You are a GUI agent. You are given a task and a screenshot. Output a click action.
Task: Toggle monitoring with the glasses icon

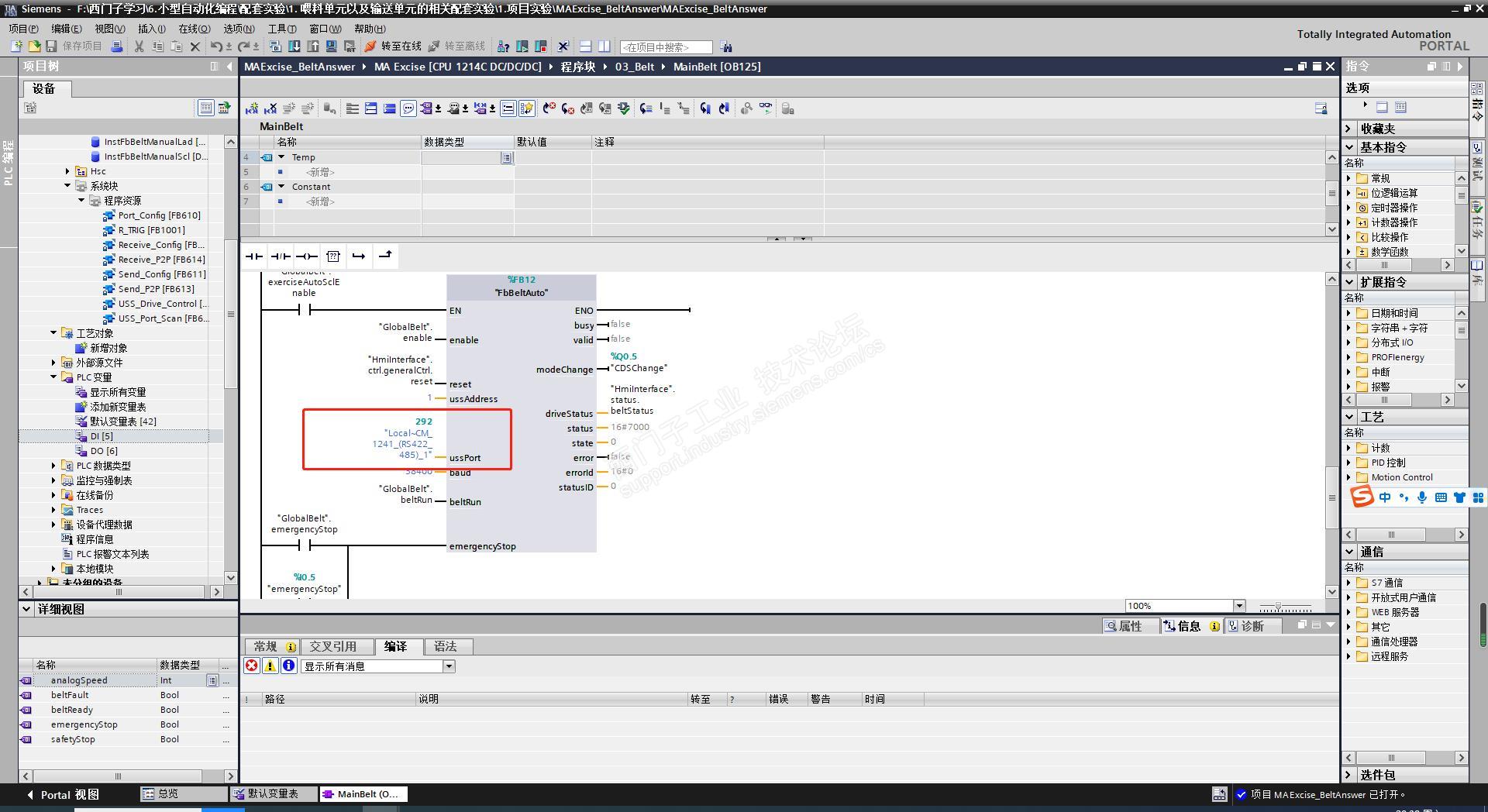pos(766,108)
